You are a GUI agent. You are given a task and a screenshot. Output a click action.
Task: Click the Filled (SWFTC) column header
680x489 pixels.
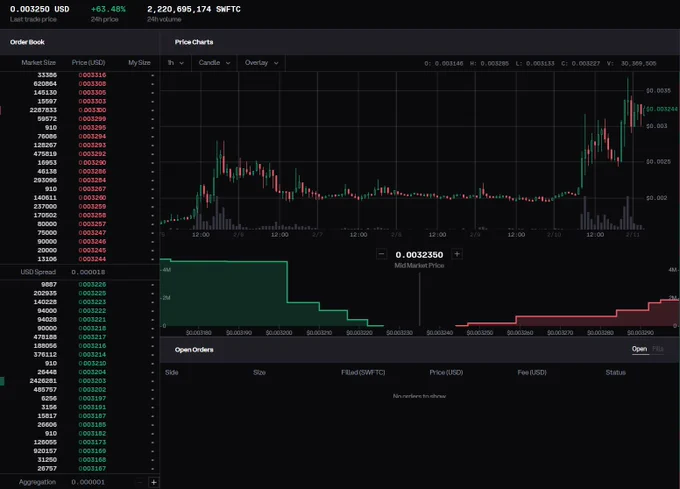click(363, 372)
